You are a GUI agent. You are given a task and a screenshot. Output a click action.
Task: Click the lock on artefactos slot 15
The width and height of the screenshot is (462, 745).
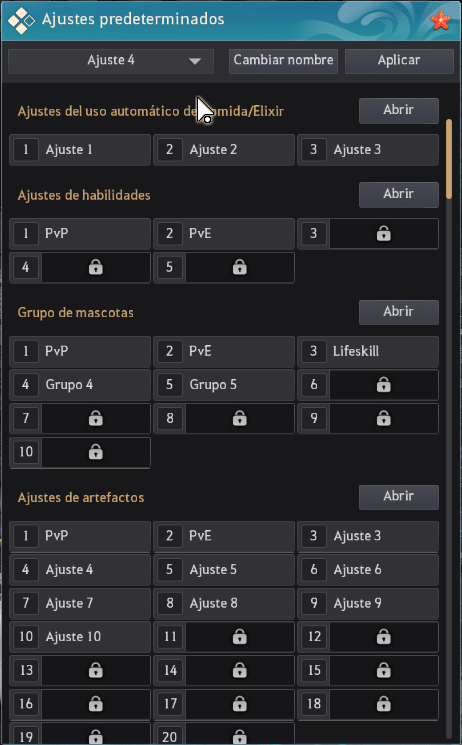coord(384,670)
